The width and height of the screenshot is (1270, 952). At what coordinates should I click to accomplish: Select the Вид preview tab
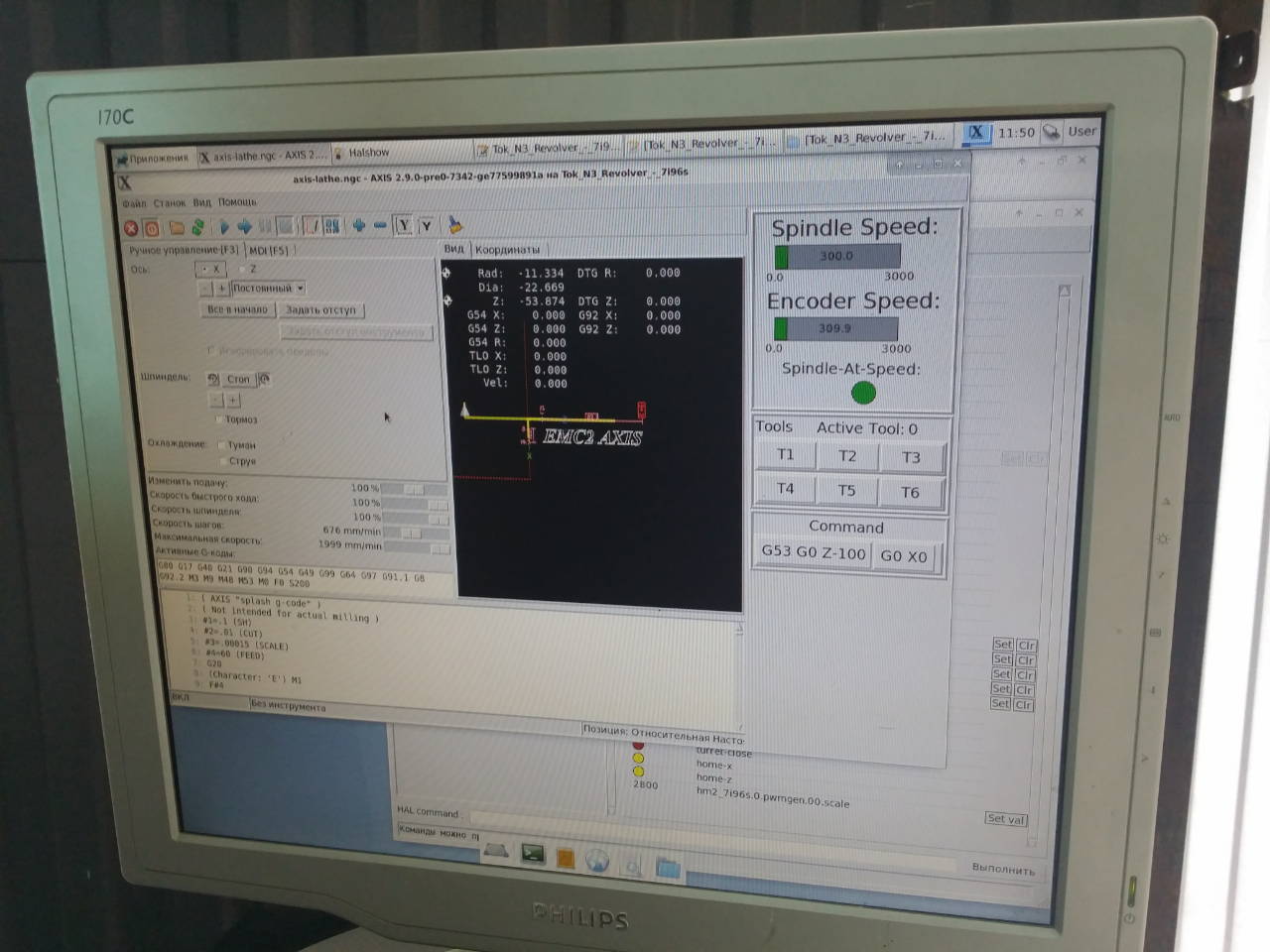pyautogui.click(x=453, y=249)
